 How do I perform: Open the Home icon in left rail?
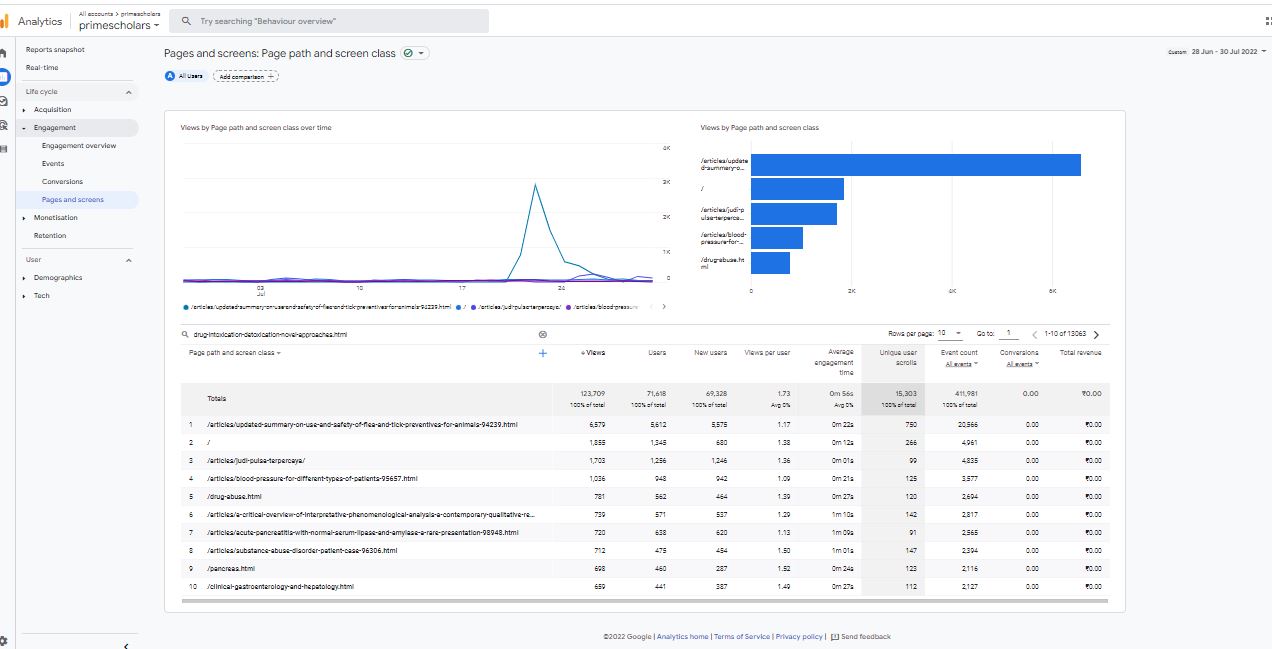(x=4, y=52)
